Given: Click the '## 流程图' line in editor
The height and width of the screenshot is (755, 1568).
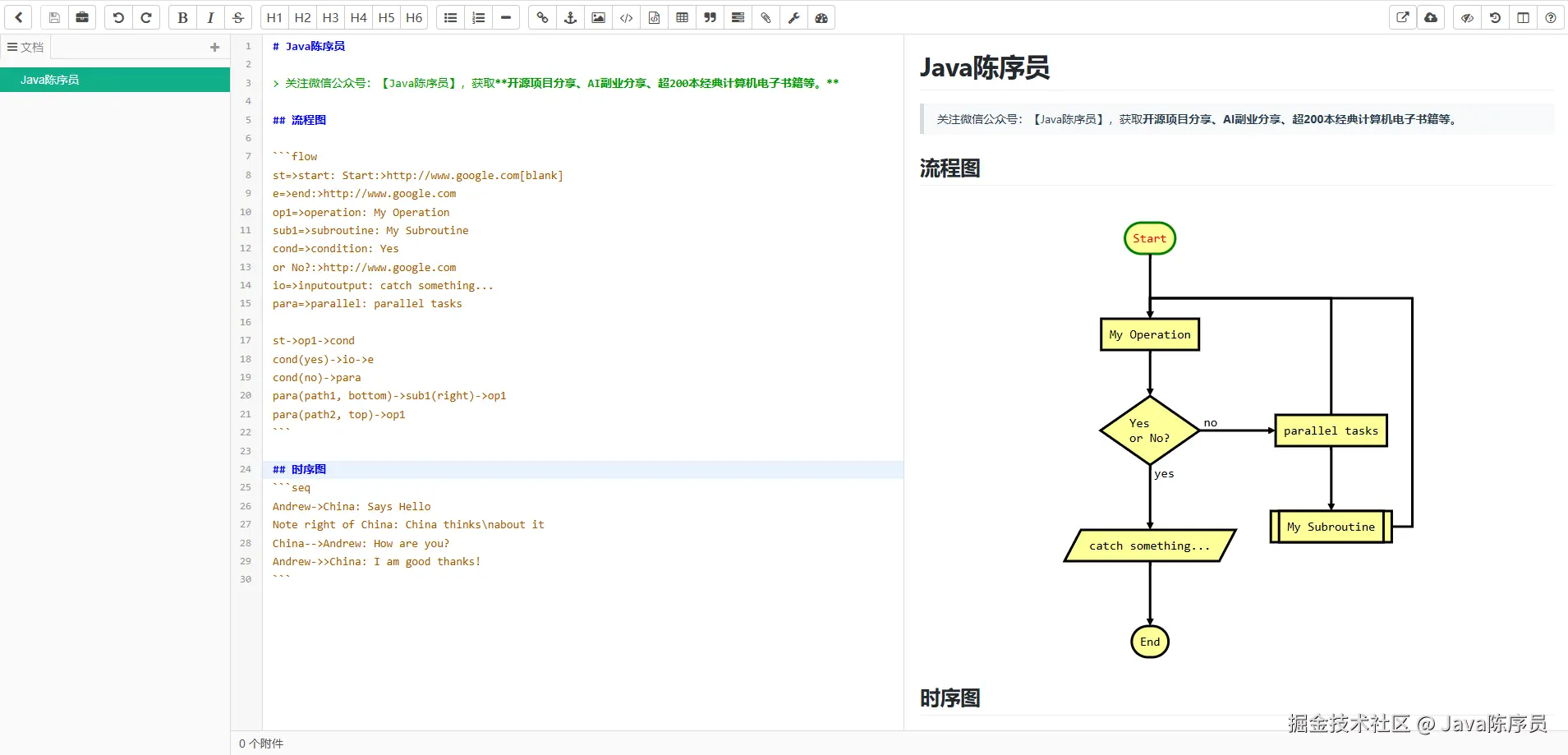Looking at the screenshot, I should [300, 120].
